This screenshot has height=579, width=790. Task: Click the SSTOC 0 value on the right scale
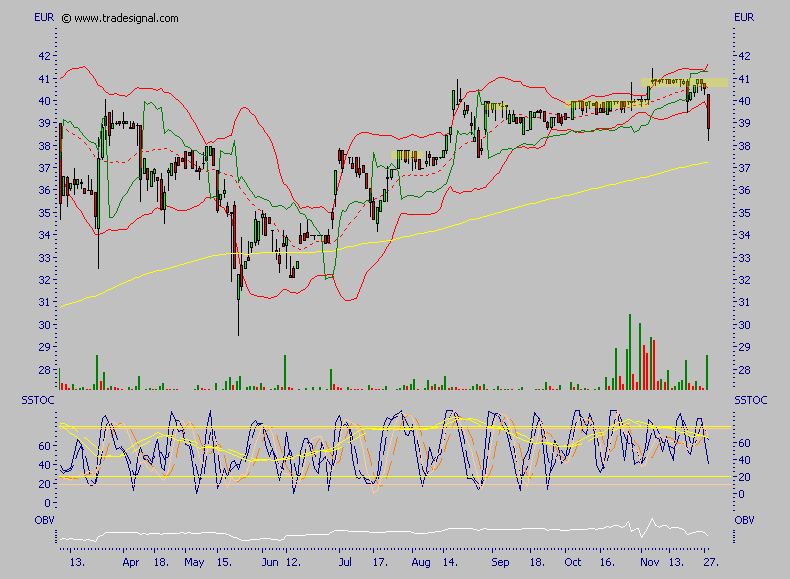[741, 494]
